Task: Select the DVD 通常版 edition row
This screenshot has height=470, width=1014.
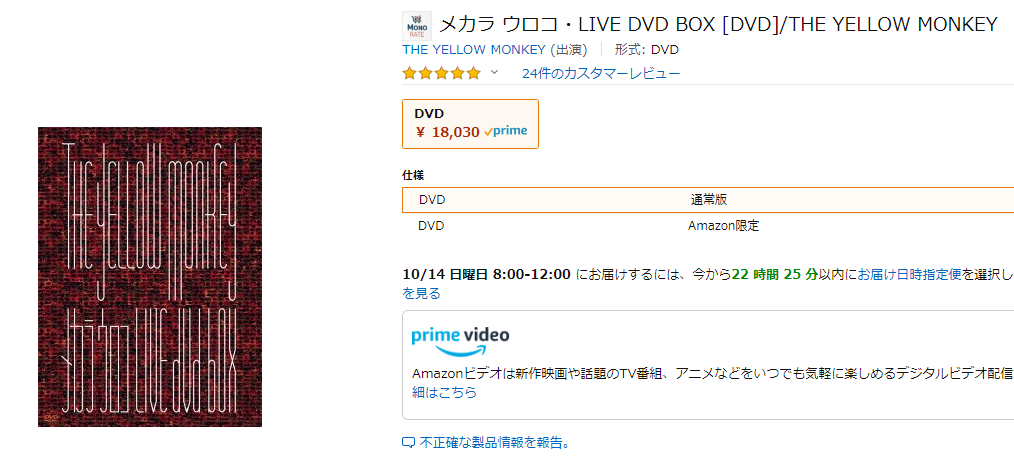Action: [x=708, y=199]
